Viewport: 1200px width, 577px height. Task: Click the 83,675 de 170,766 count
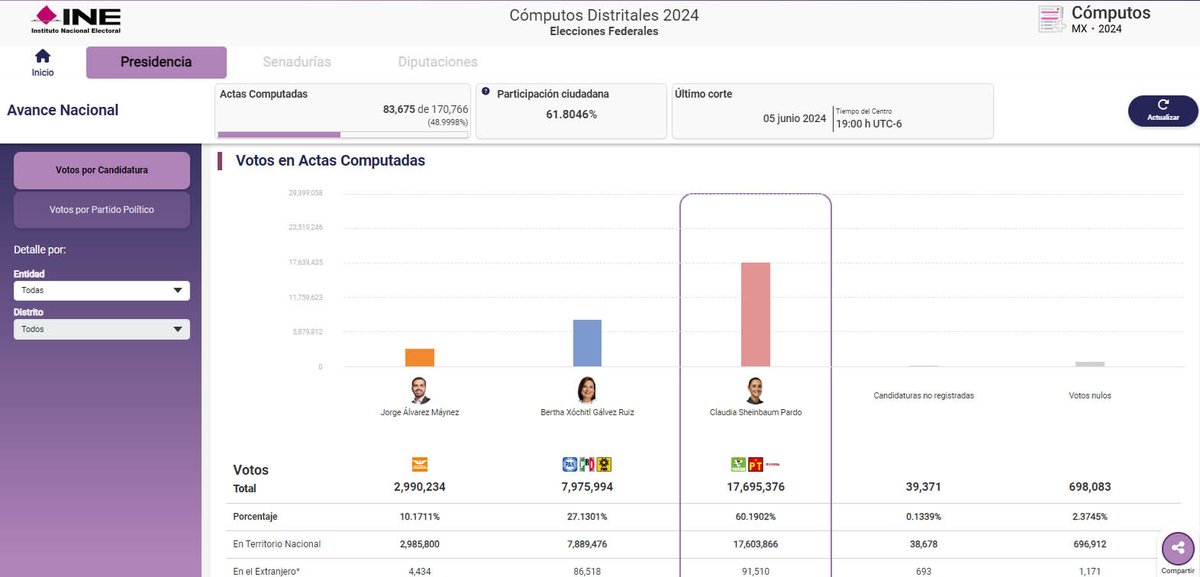[x=426, y=109]
